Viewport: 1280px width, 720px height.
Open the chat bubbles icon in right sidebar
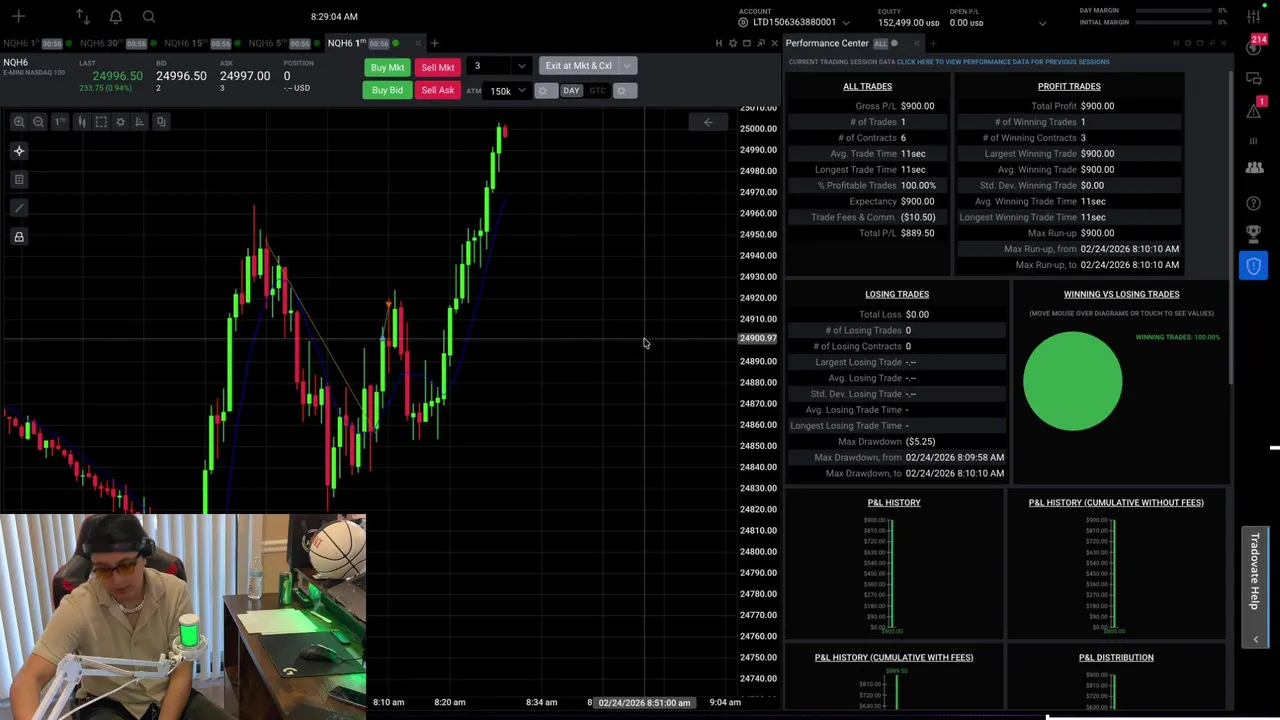pos(1254,78)
